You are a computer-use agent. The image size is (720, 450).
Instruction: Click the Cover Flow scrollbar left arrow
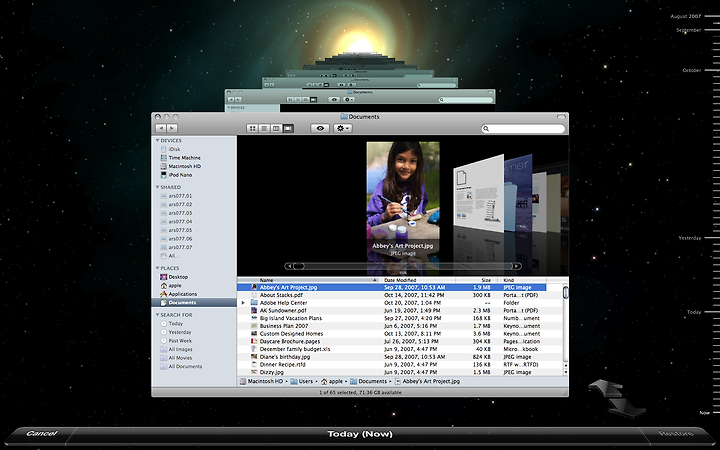coord(288,266)
